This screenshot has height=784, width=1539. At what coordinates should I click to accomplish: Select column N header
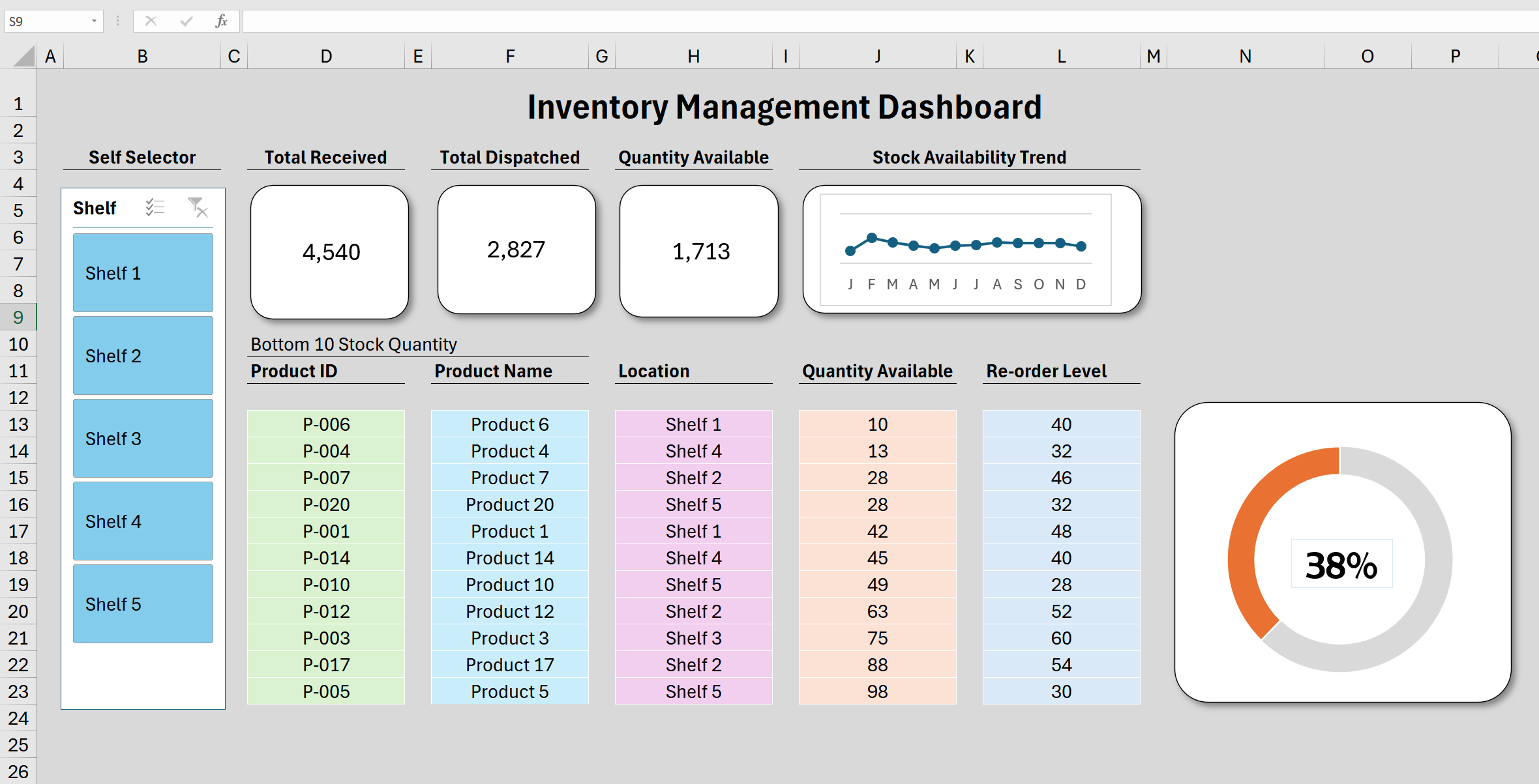click(x=1246, y=56)
